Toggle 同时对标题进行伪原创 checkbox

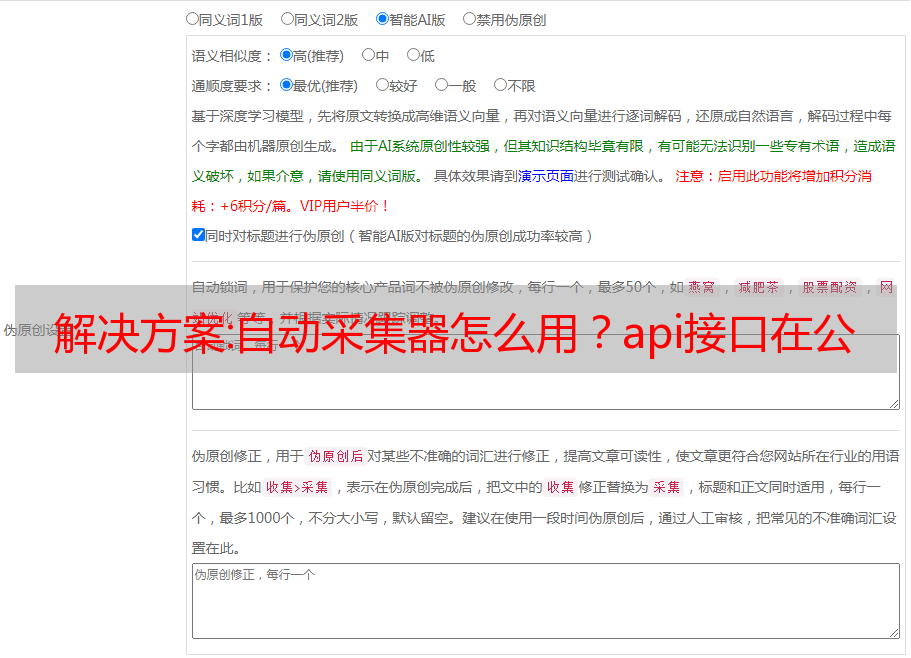point(198,235)
